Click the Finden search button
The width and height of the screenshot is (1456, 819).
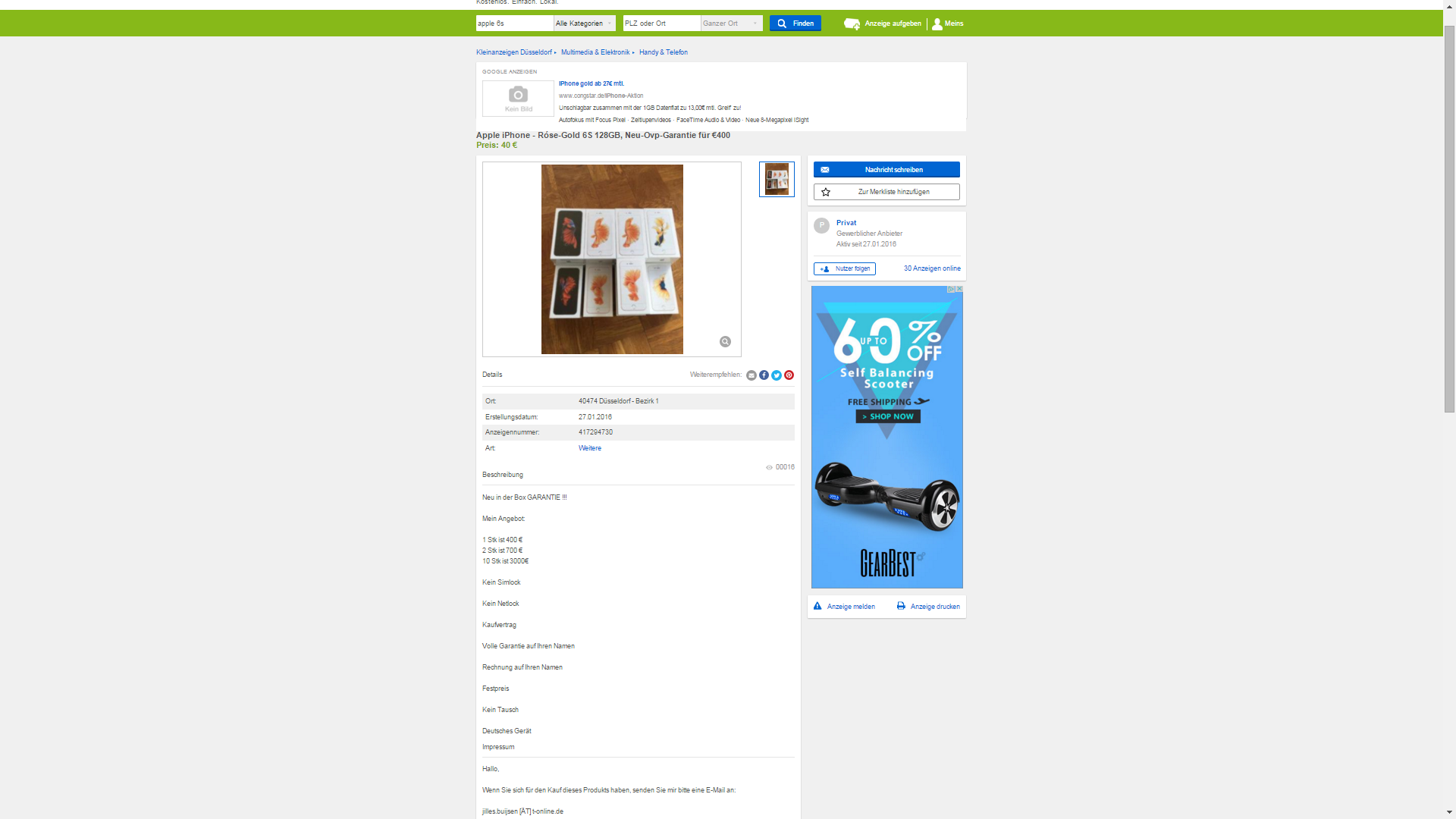coord(795,24)
